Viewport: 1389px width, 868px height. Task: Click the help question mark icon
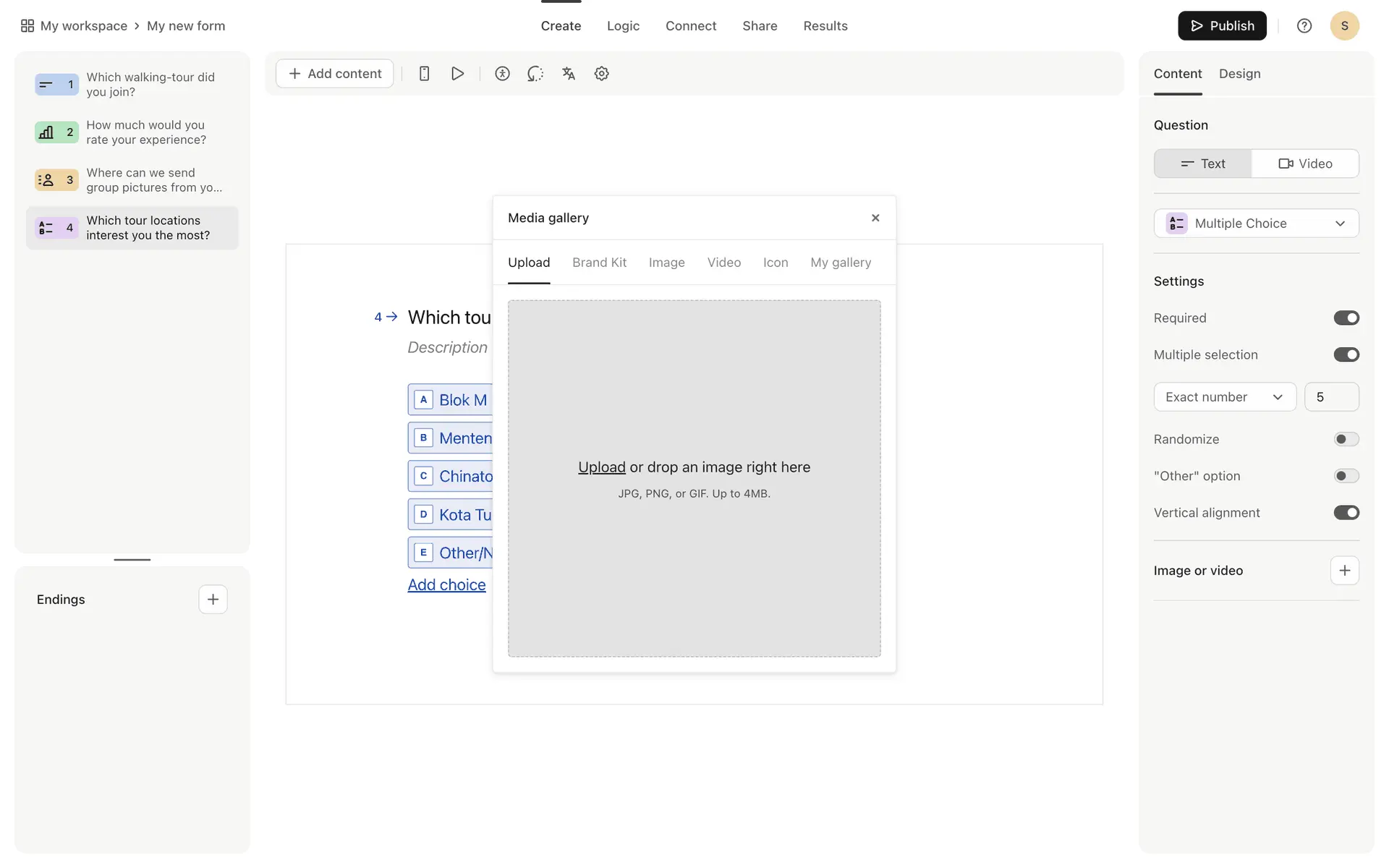[1304, 26]
